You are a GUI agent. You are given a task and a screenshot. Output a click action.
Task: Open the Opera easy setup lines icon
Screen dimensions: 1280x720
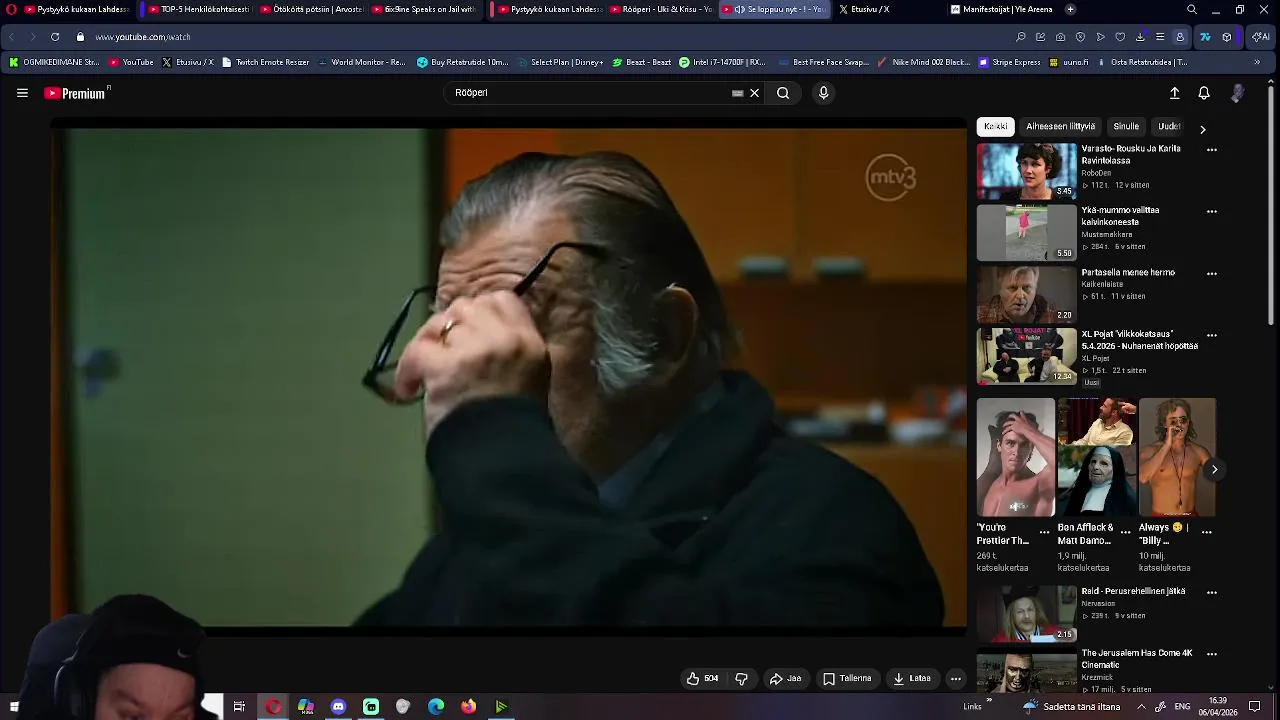(1160, 37)
